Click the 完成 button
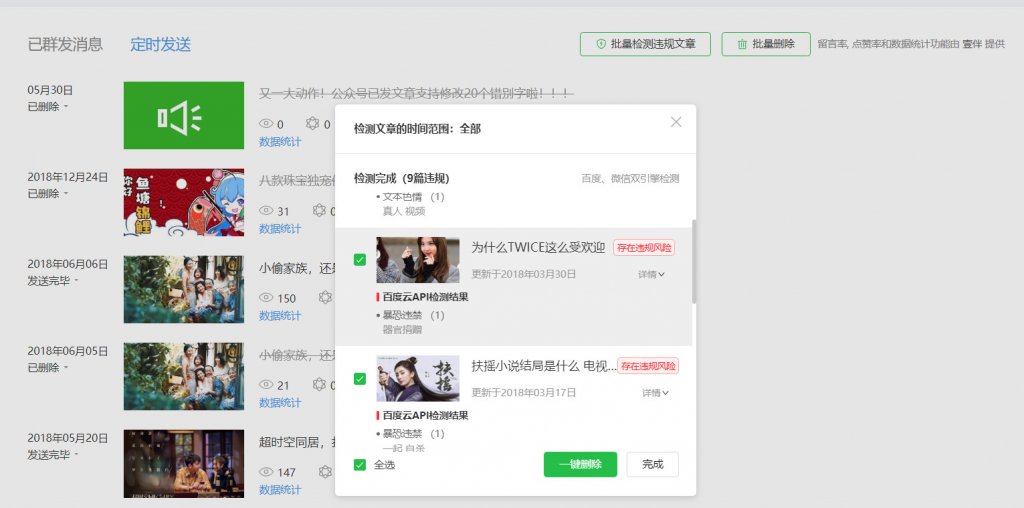This screenshot has width=1024, height=508. click(x=652, y=464)
